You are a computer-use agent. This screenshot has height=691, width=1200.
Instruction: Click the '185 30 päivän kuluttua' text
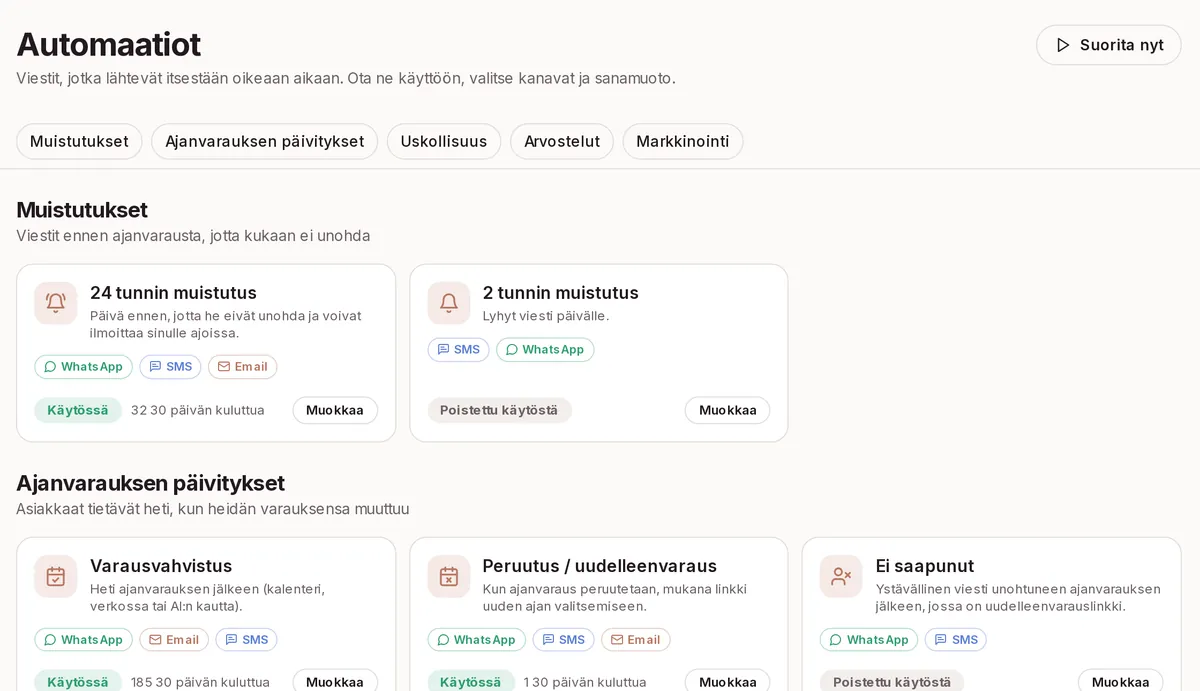(x=200, y=682)
